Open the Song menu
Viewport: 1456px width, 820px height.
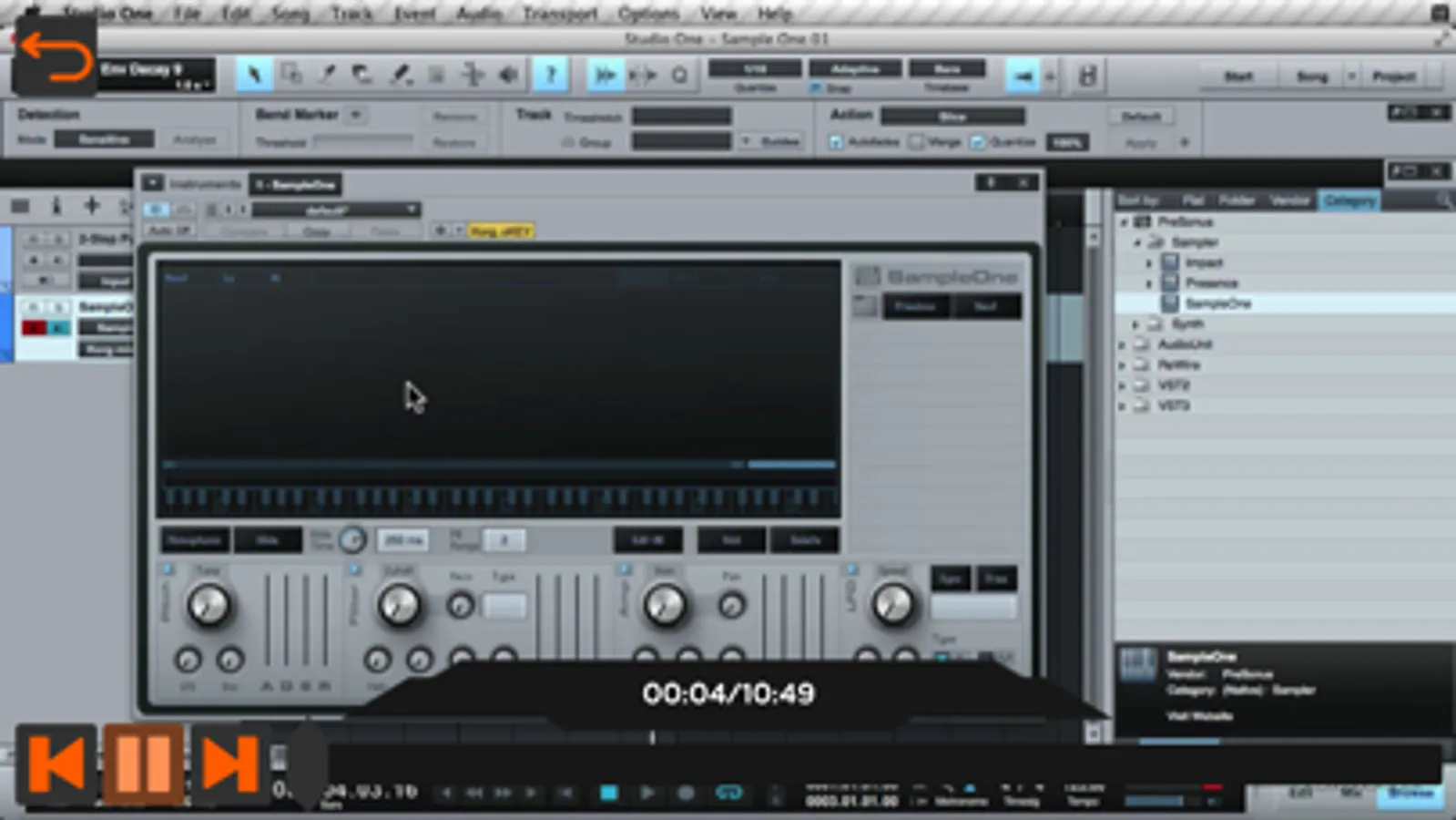tap(290, 14)
